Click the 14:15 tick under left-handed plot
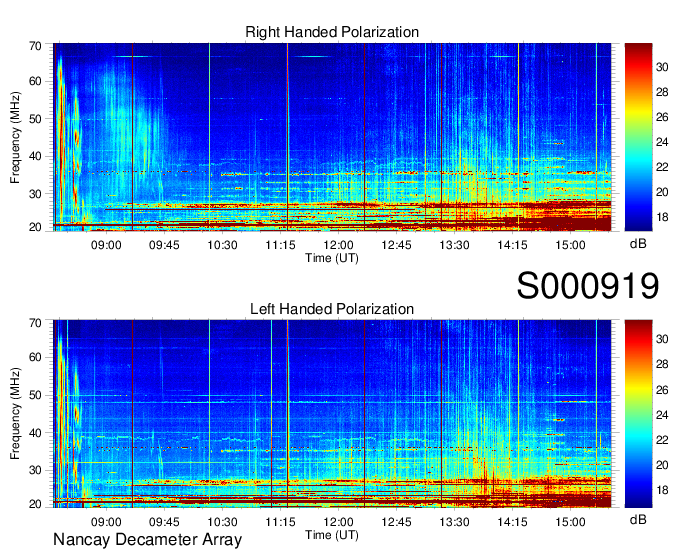This screenshot has height=552, width=680. click(513, 522)
